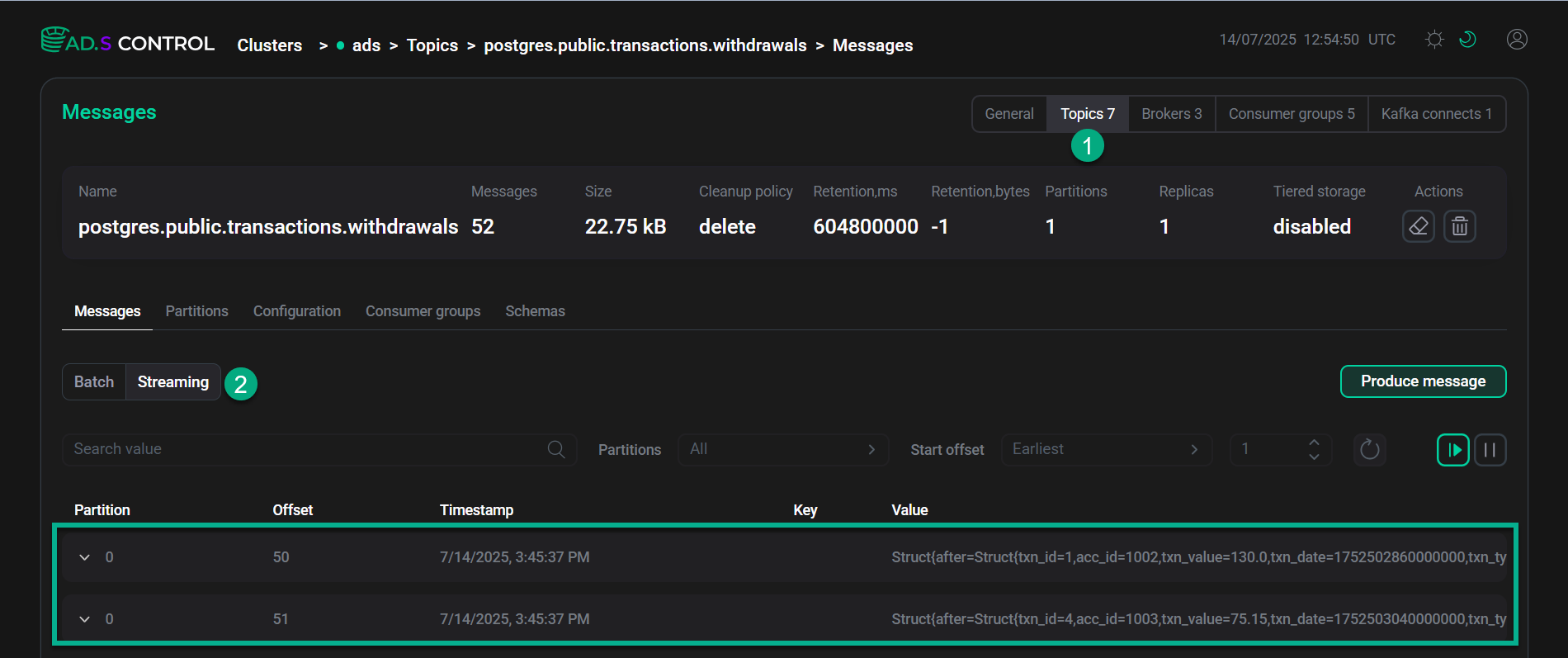Screen dimensions: 1568x658
Task: Switch to light theme sun icon
Action: [1434, 40]
